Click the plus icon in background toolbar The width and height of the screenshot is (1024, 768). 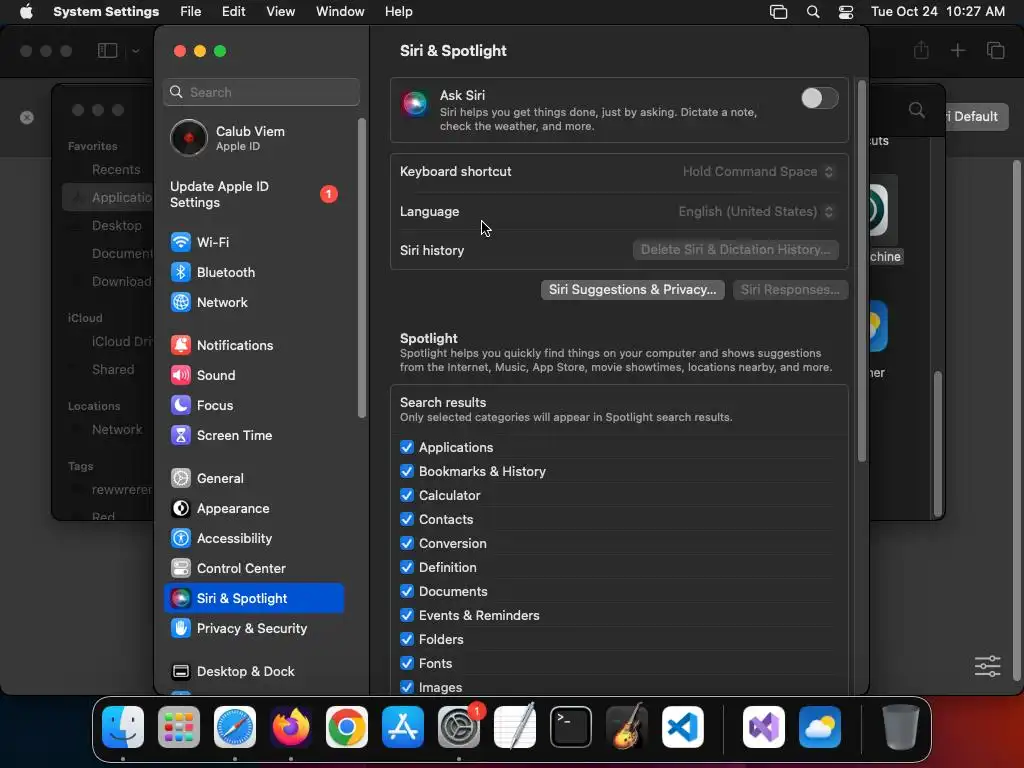click(957, 50)
